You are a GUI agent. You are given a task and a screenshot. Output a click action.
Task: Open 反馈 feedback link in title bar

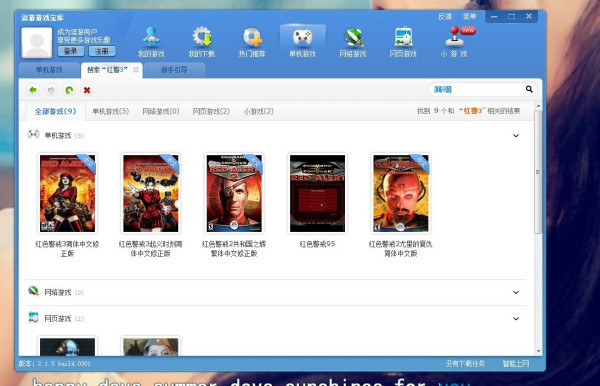coord(445,16)
